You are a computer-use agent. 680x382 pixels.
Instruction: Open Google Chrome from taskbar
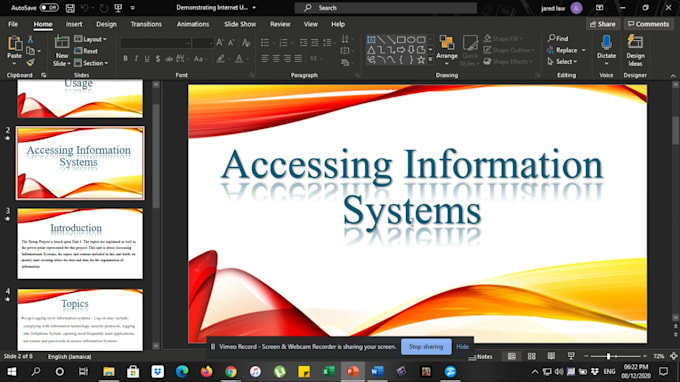pos(231,372)
